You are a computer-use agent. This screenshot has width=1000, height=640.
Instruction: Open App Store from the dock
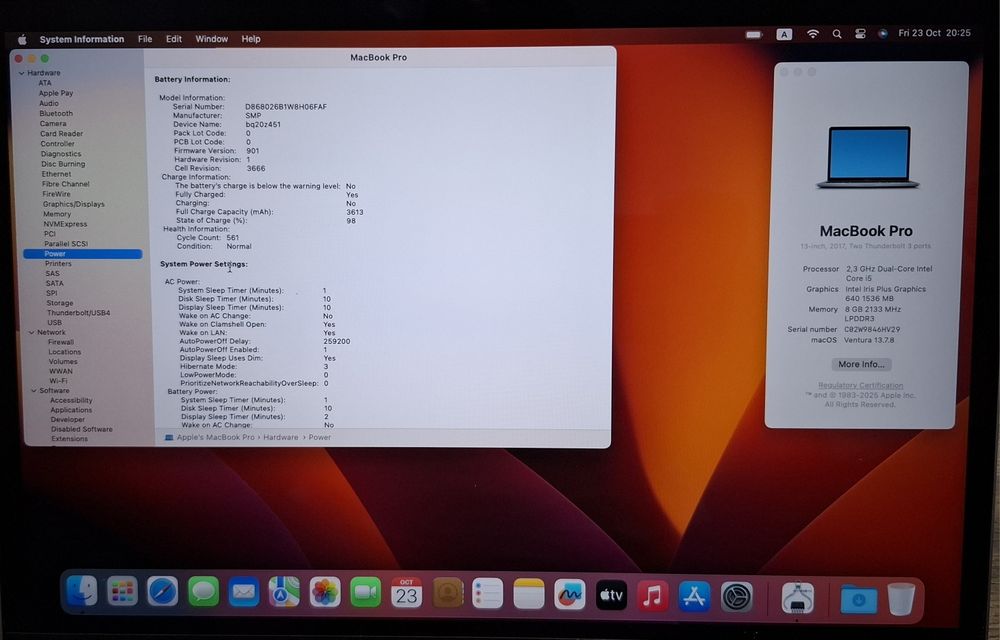pos(694,597)
